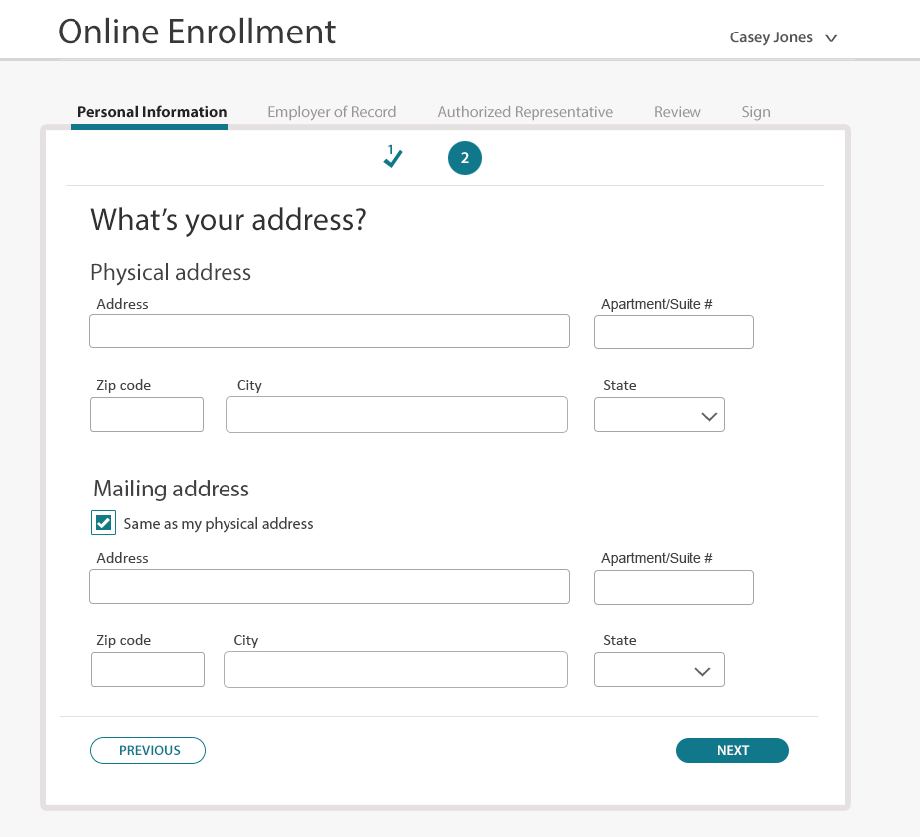This screenshot has width=920, height=837.
Task: Select the Personal Information tab
Action: coord(152,112)
